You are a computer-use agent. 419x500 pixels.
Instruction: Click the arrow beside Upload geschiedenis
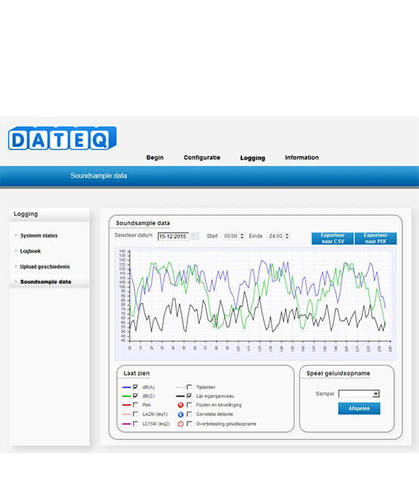16,266
